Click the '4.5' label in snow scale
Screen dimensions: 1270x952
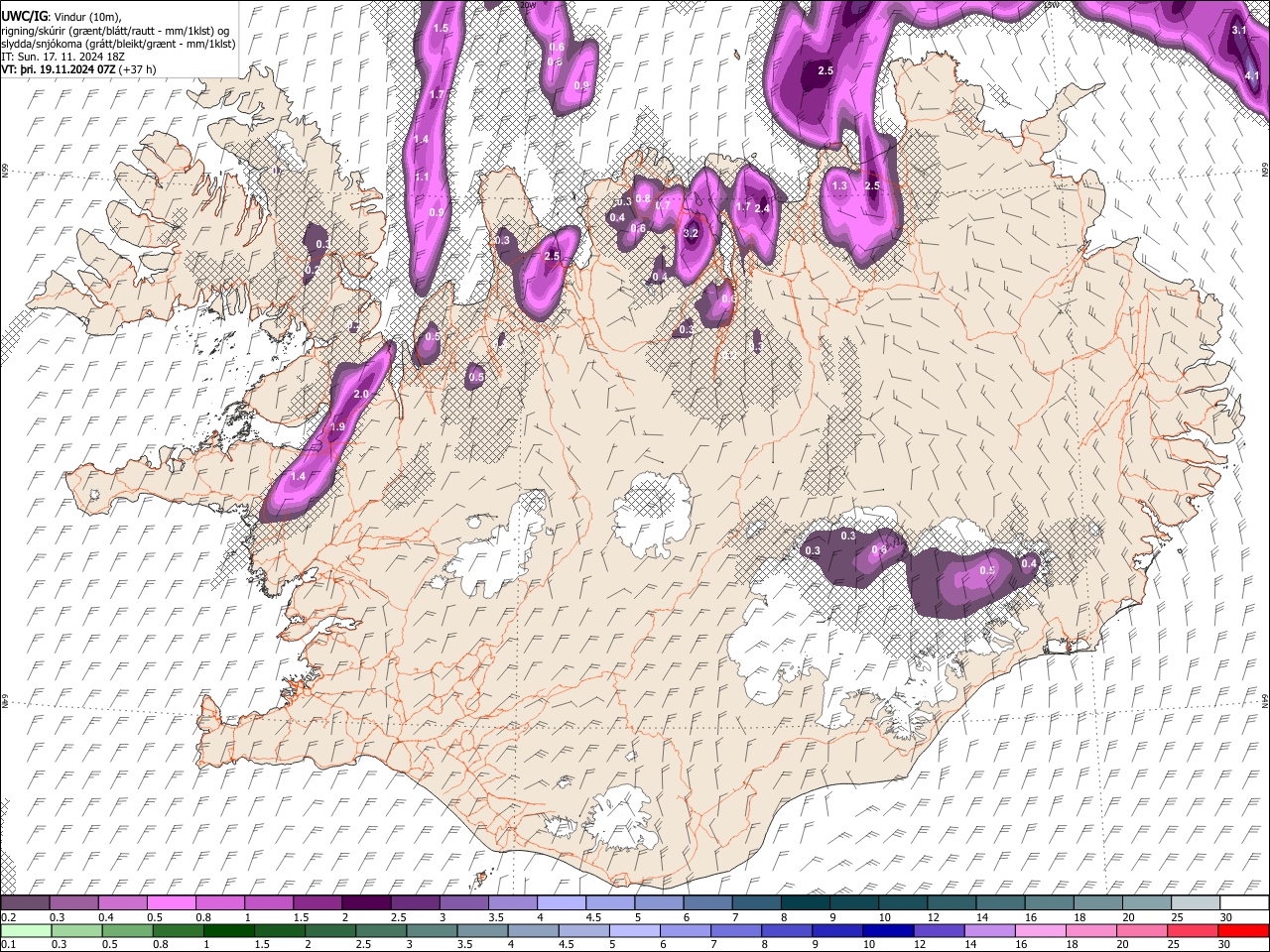click(593, 917)
